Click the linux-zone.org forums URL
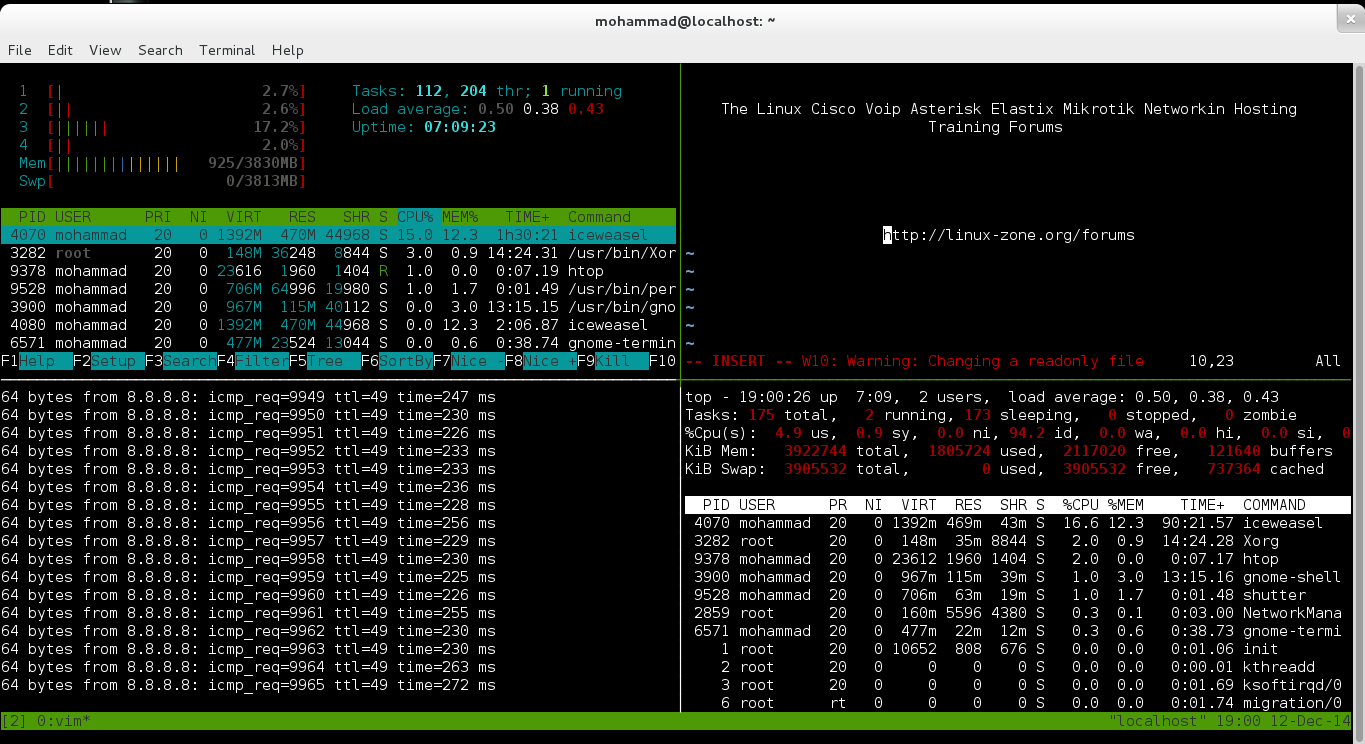1365x744 pixels. click(1009, 235)
